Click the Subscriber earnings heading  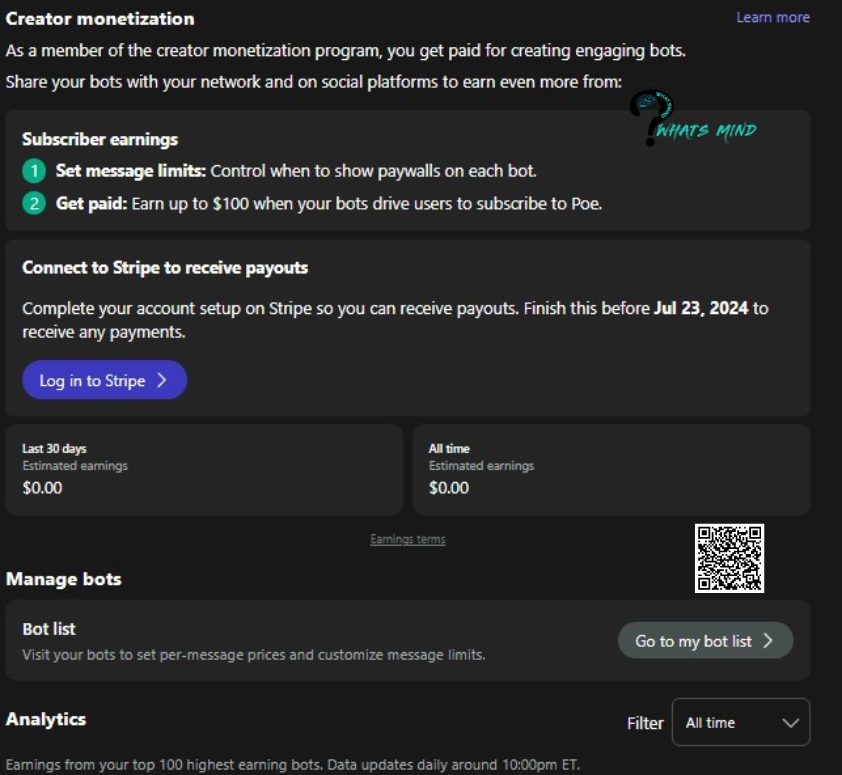(x=100, y=140)
